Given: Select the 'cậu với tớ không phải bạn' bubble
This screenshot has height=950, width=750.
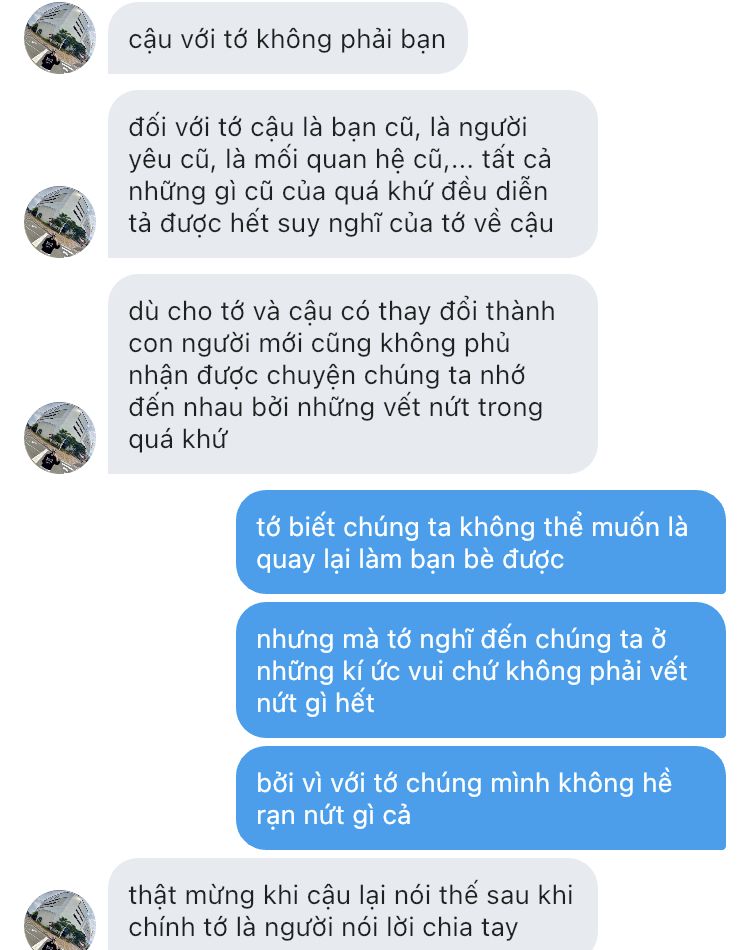Looking at the screenshot, I should click(288, 38).
